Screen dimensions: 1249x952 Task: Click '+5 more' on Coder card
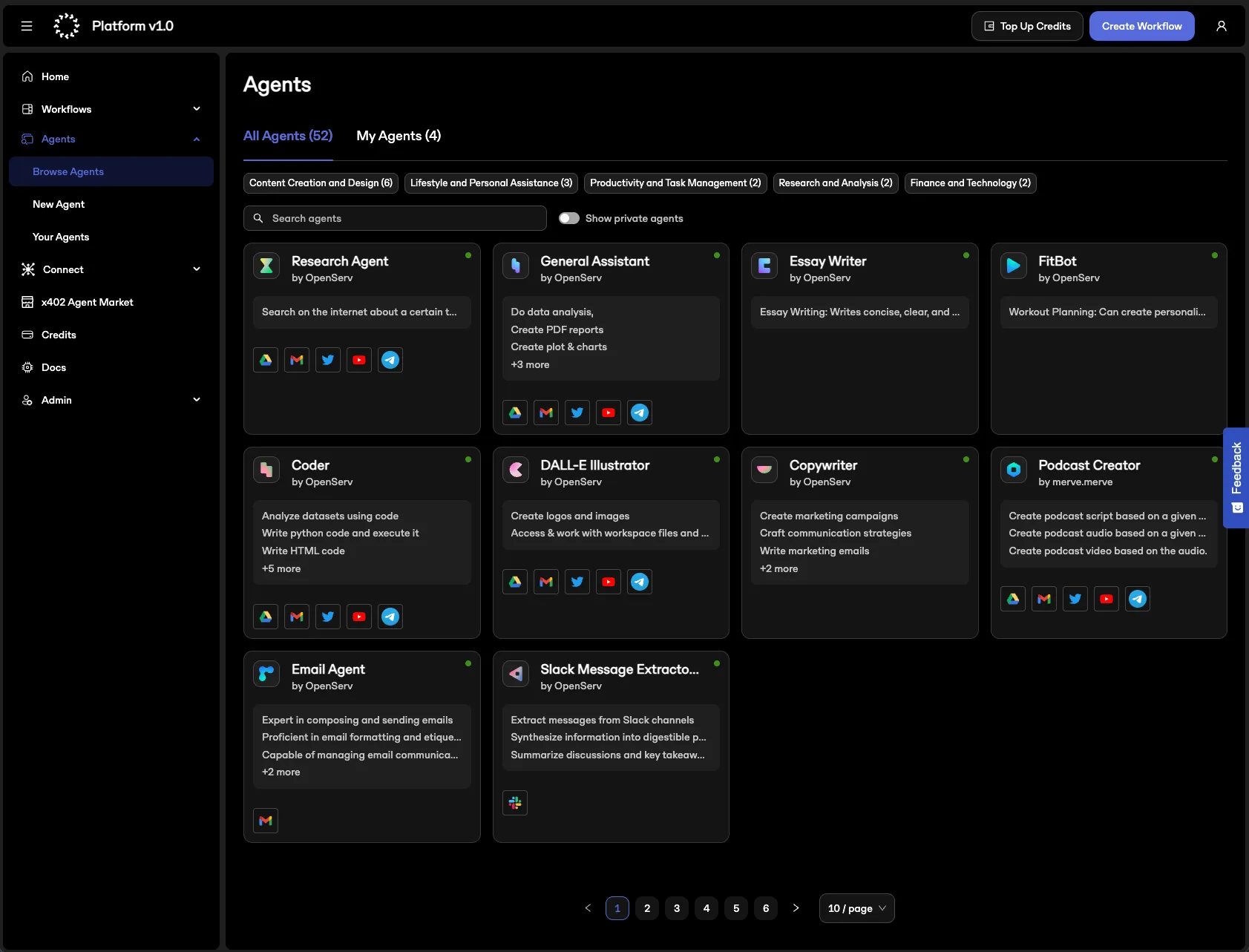click(281, 568)
